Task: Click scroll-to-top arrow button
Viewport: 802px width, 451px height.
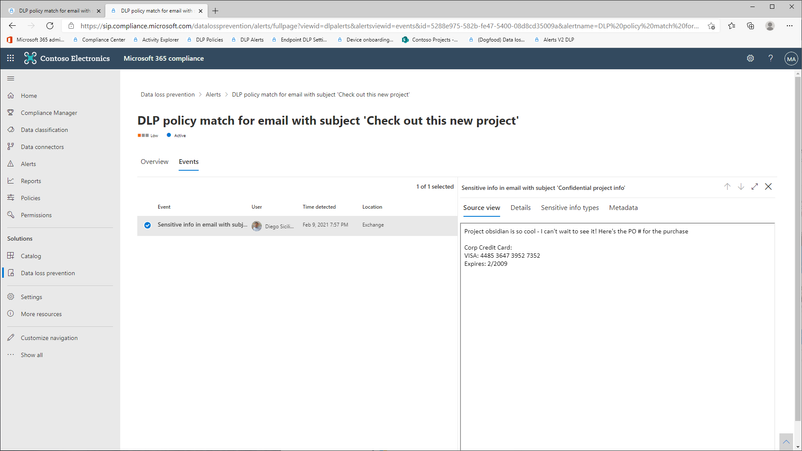Action: (x=786, y=442)
